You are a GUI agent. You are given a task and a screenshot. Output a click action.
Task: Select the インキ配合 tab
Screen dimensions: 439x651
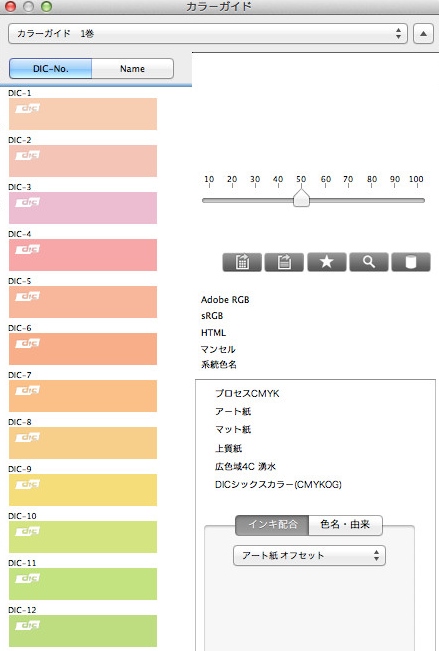(272, 525)
